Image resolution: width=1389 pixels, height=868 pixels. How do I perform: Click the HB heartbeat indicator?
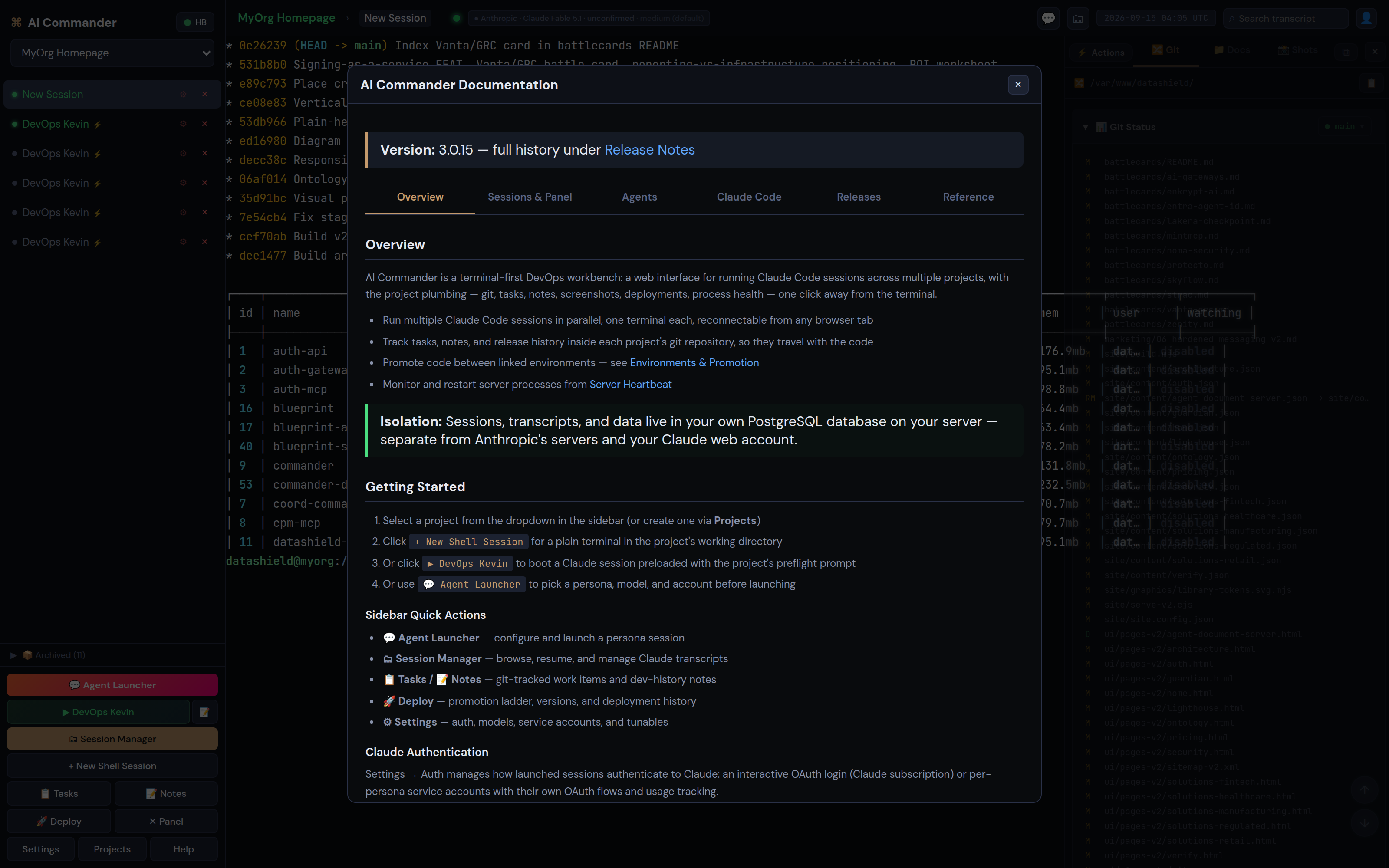tap(195, 23)
